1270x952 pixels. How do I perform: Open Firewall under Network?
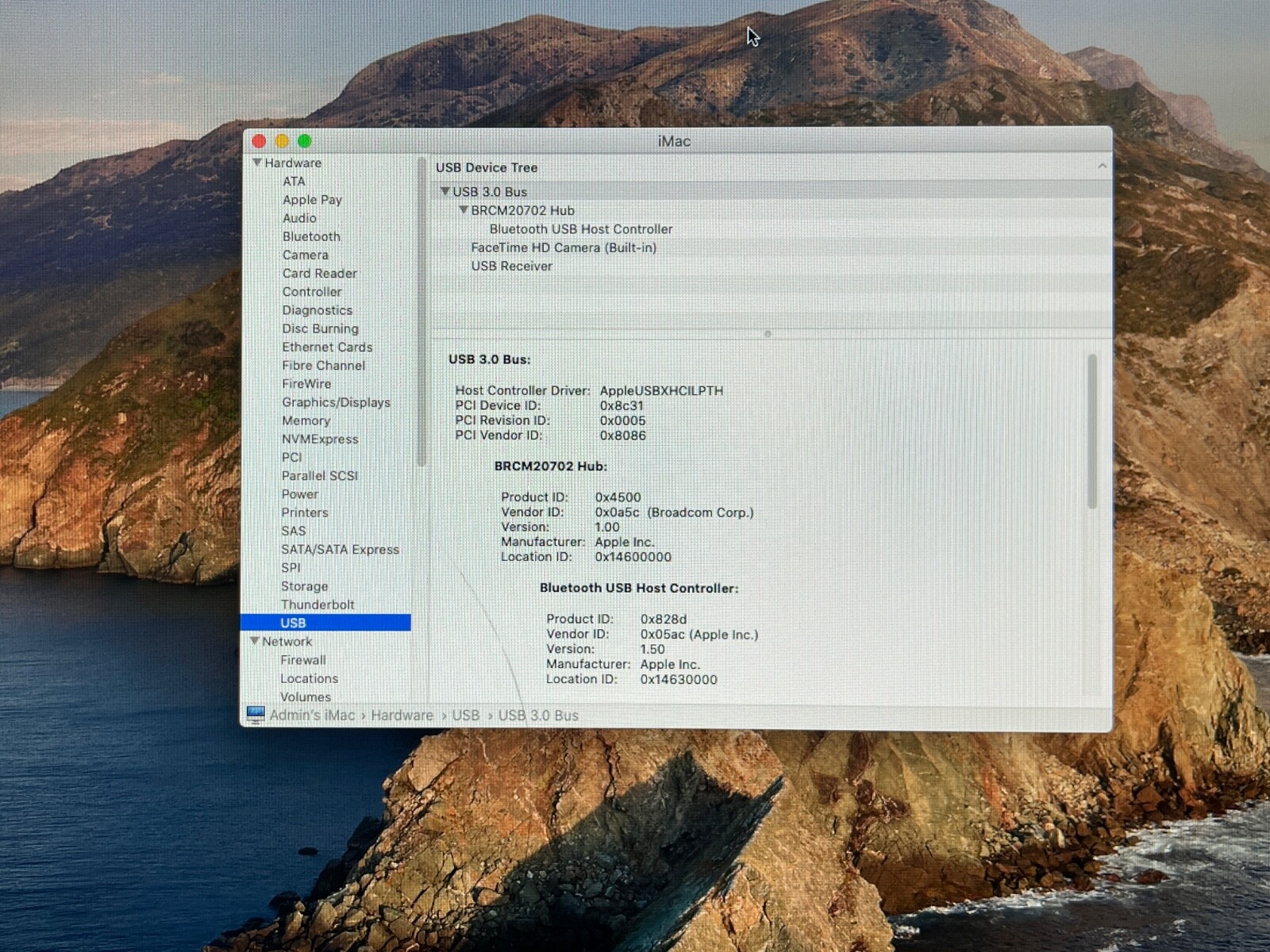click(302, 660)
